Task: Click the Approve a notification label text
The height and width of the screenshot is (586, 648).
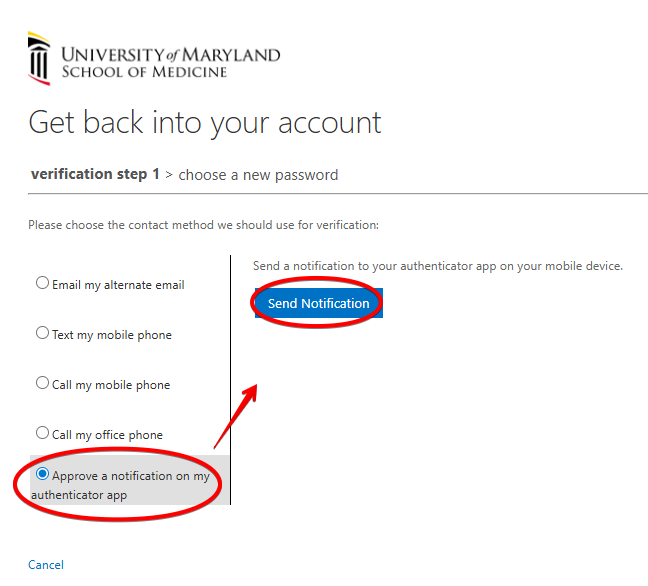Action: [x=130, y=477]
